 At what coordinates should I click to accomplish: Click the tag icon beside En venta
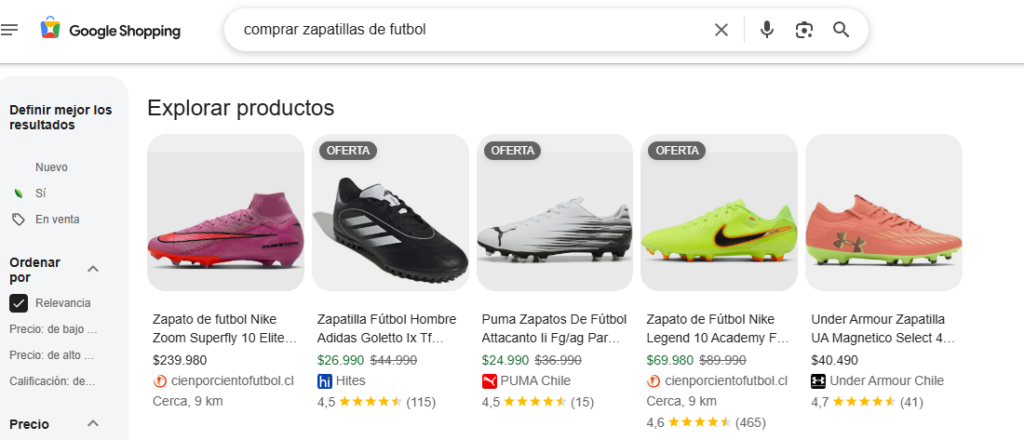tap(18, 219)
